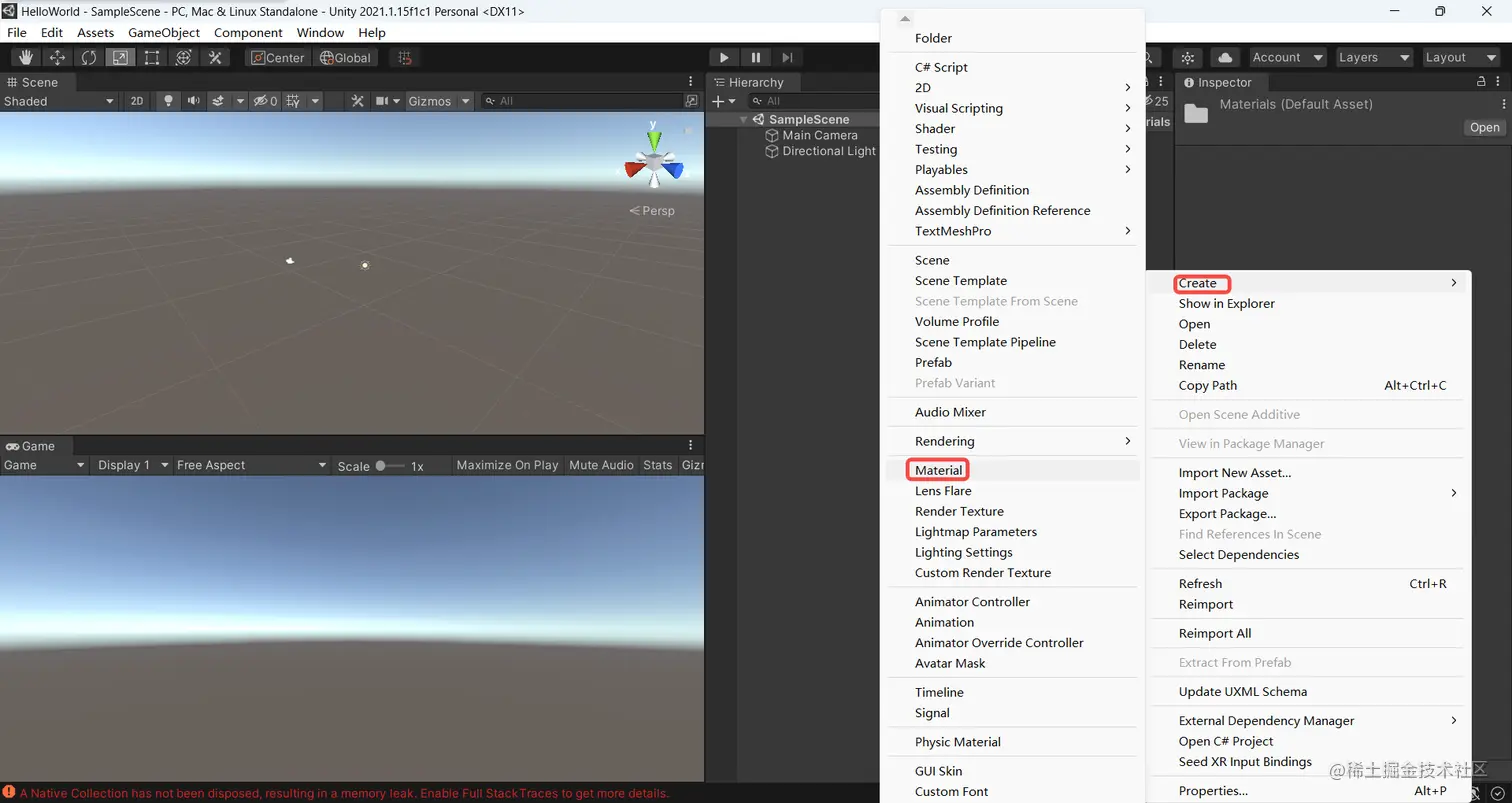Open the Game view mode dropdown
Image resolution: width=1512 pixels, height=803 pixels.
pyautogui.click(x=44, y=465)
